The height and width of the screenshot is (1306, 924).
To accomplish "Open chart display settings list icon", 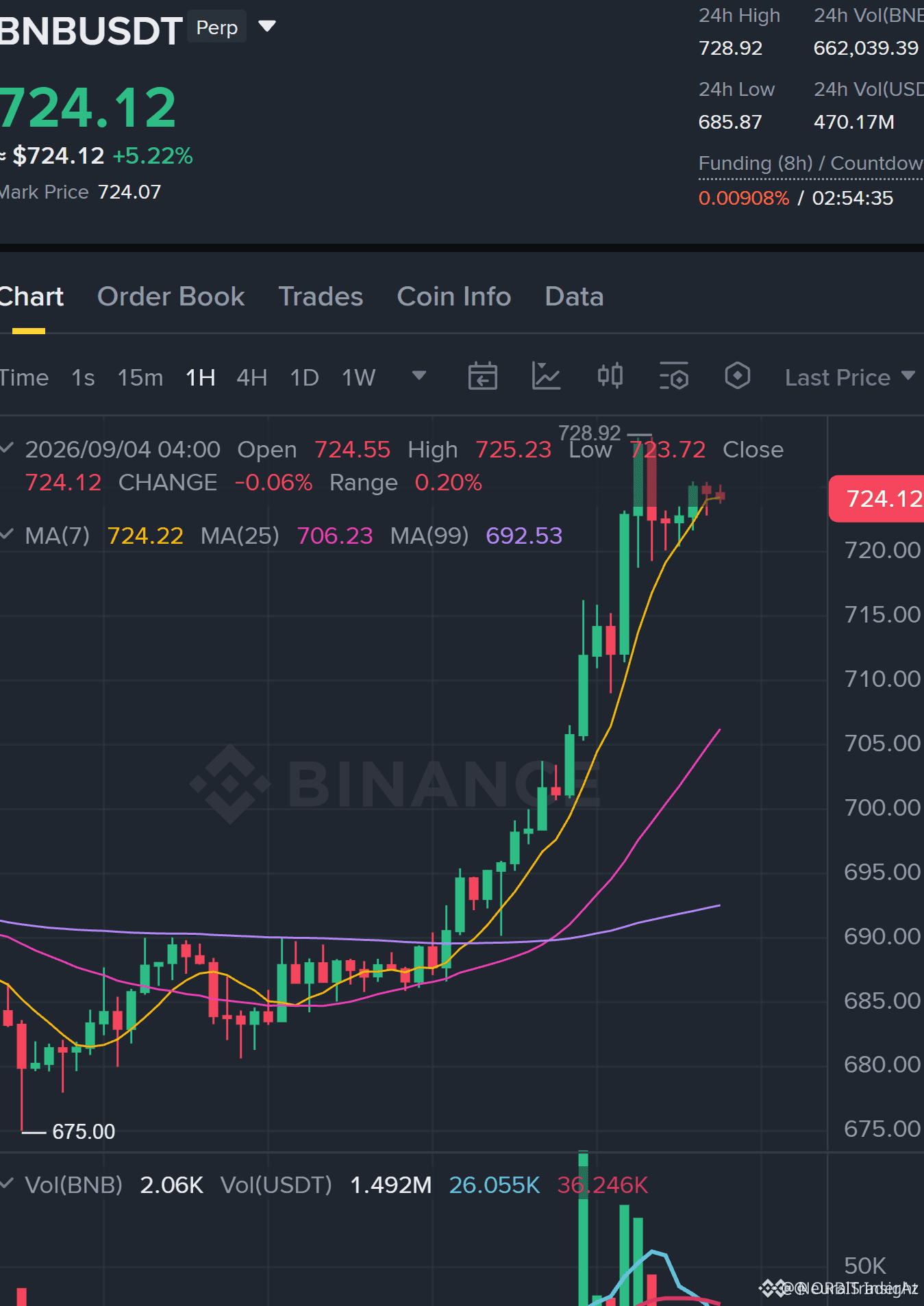I will (x=673, y=376).
